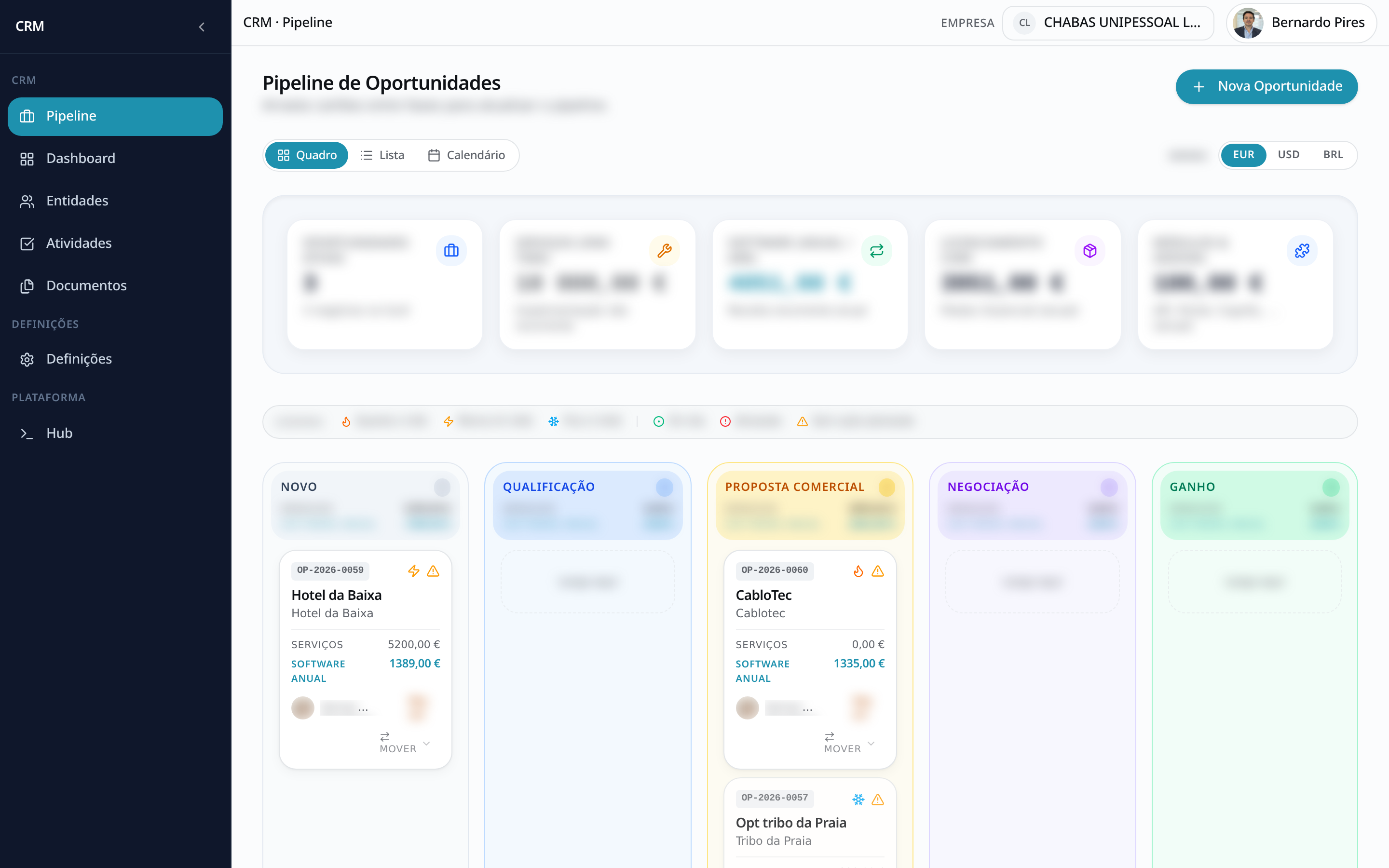Click the wrench icon on the summary card

coord(664,251)
